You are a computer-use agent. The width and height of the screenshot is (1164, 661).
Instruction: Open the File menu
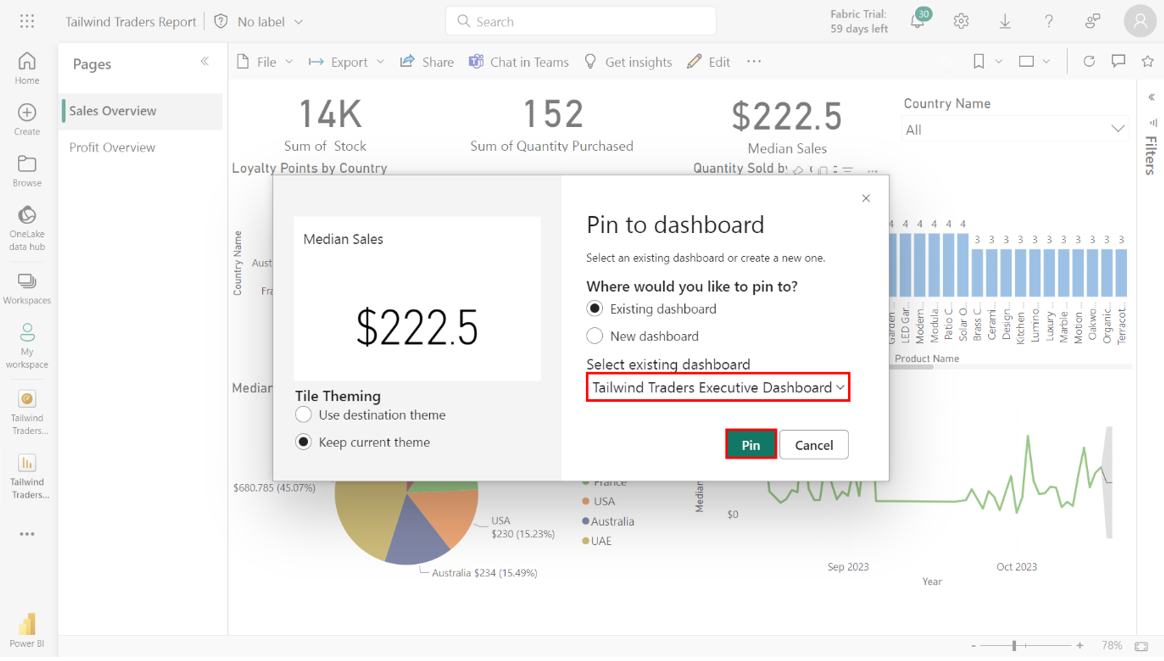265,62
